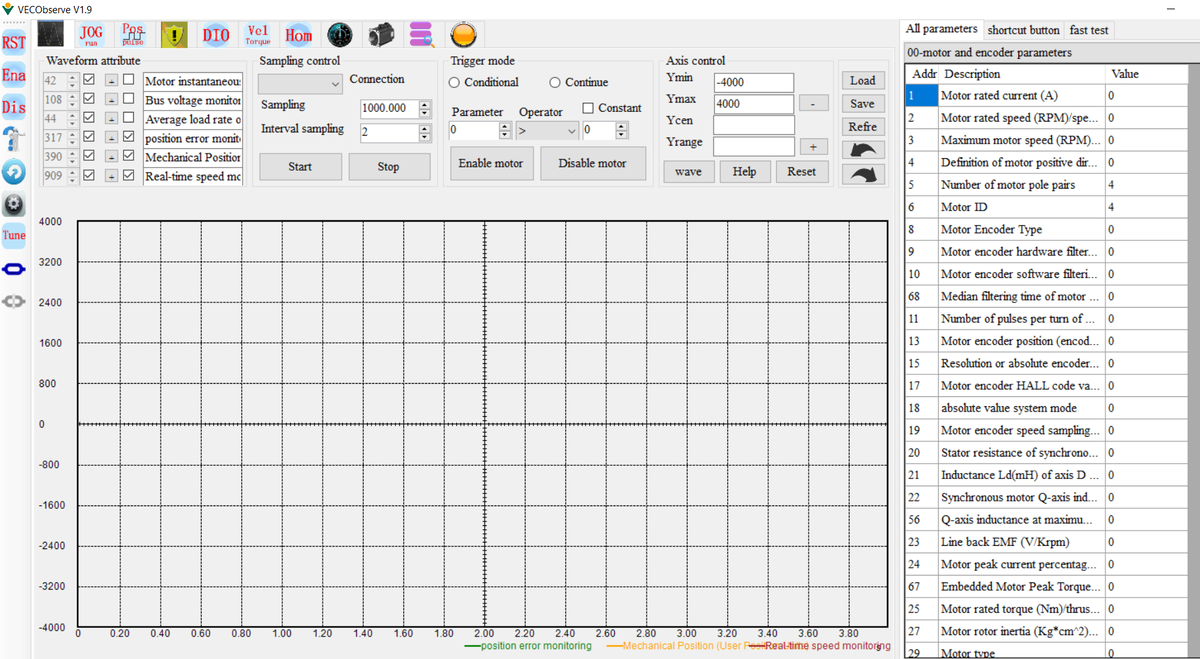Enable the Constant checkbox

point(588,108)
